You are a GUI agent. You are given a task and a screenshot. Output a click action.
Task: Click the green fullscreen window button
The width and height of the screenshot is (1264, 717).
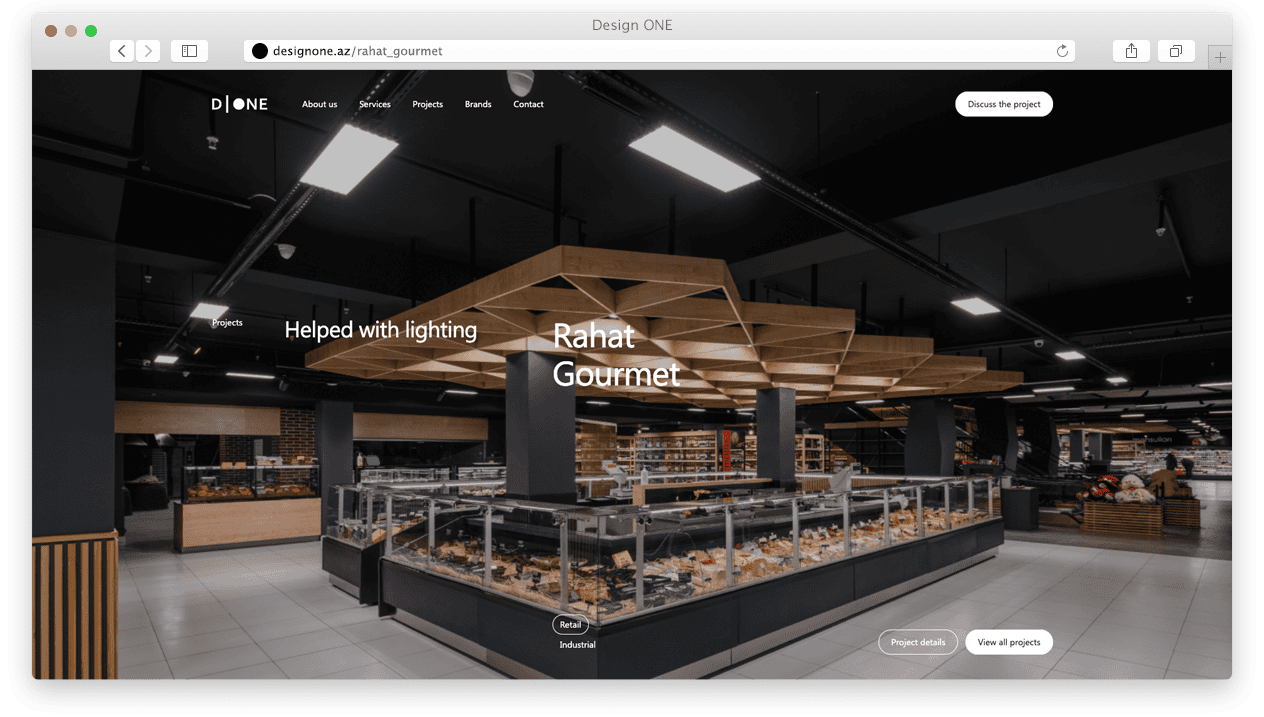click(91, 31)
